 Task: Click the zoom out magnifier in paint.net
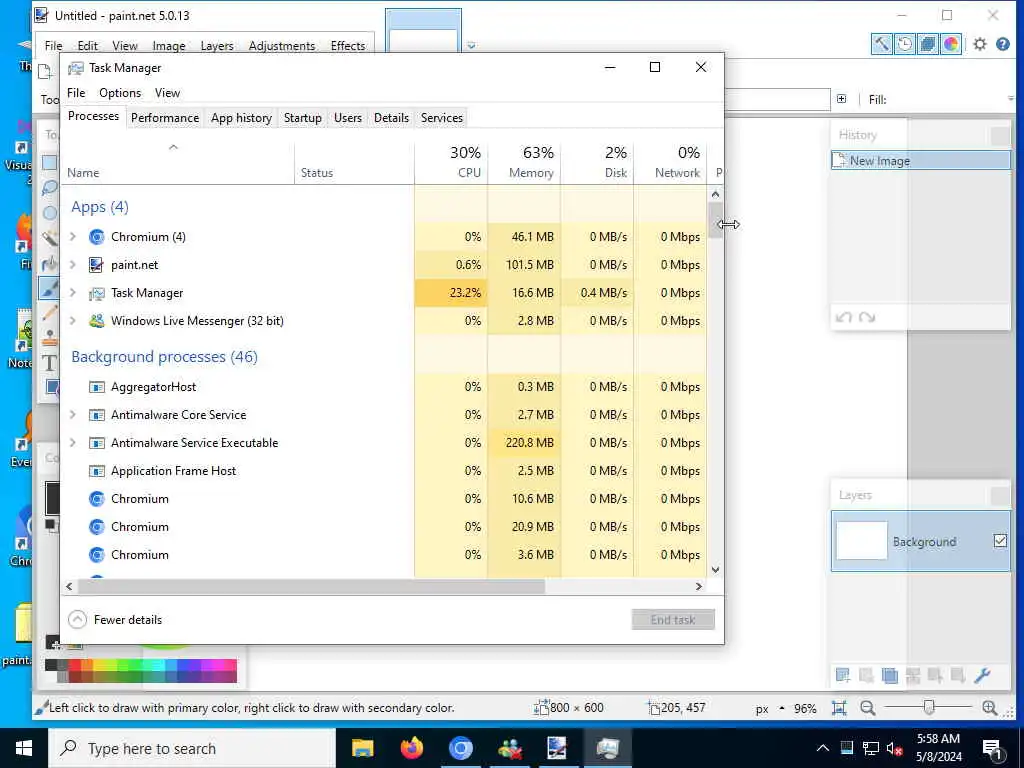tap(867, 708)
